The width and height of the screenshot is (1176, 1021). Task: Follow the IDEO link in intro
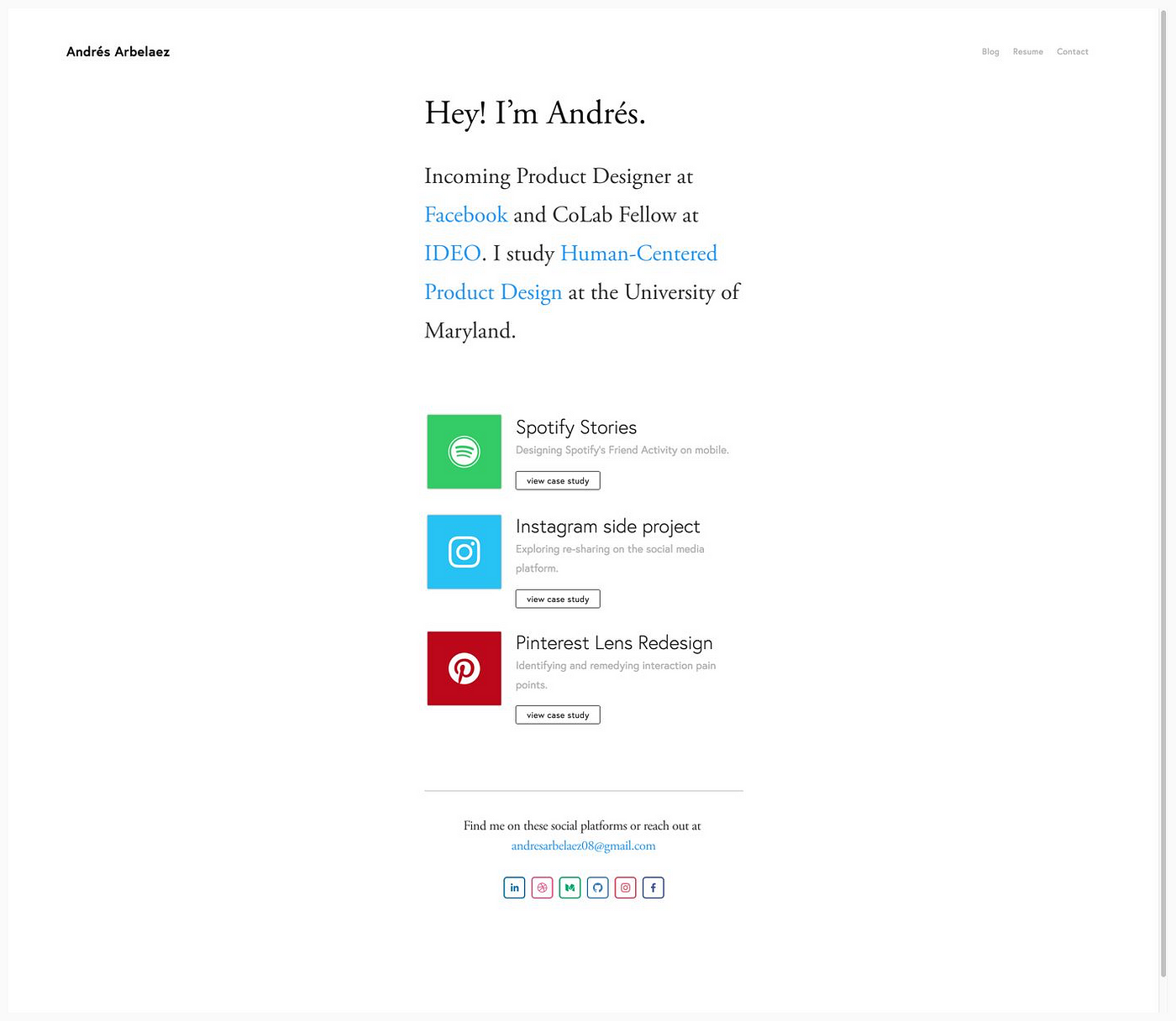pyautogui.click(x=453, y=254)
